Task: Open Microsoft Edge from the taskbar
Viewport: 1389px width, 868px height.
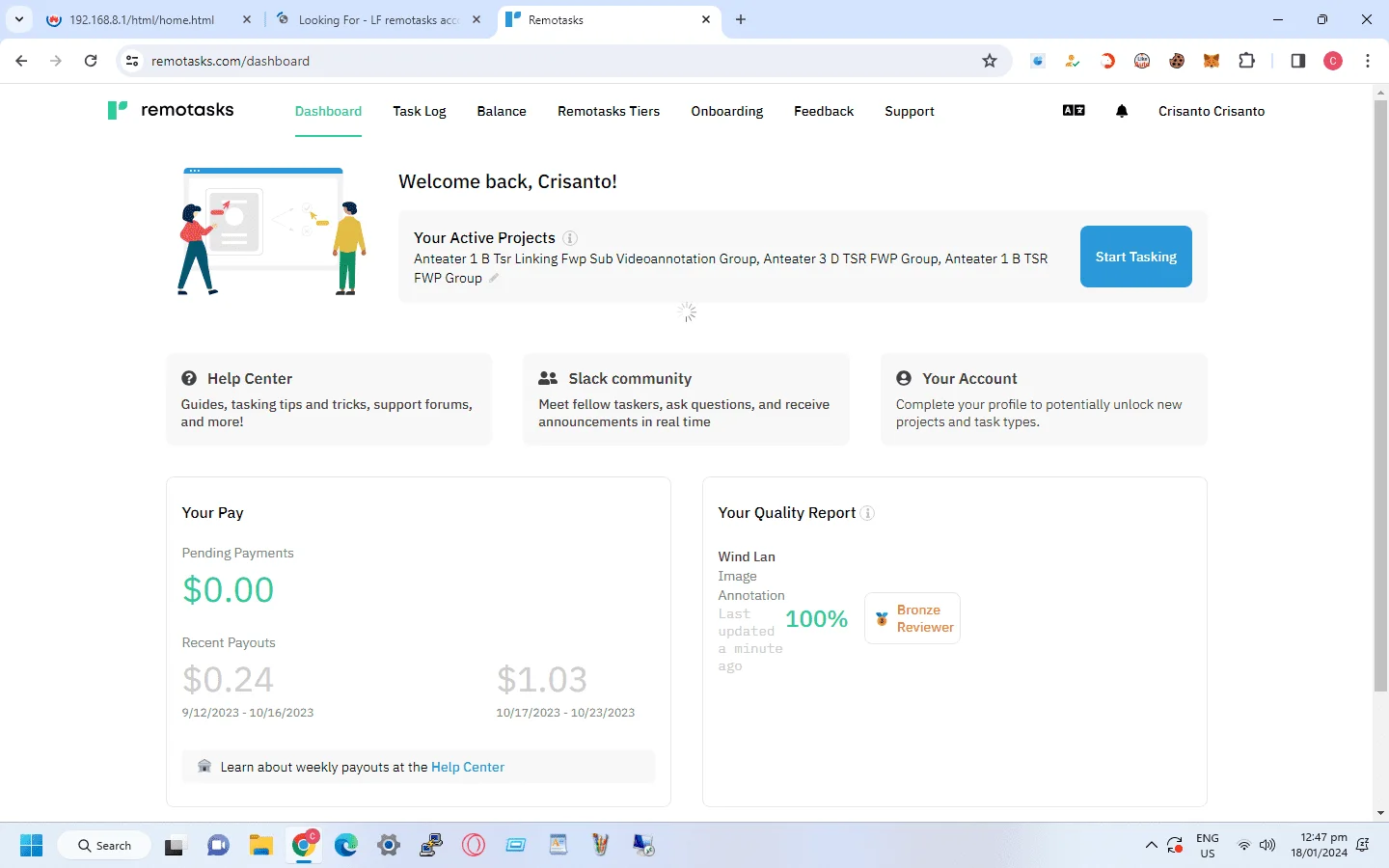Action: 346,846
